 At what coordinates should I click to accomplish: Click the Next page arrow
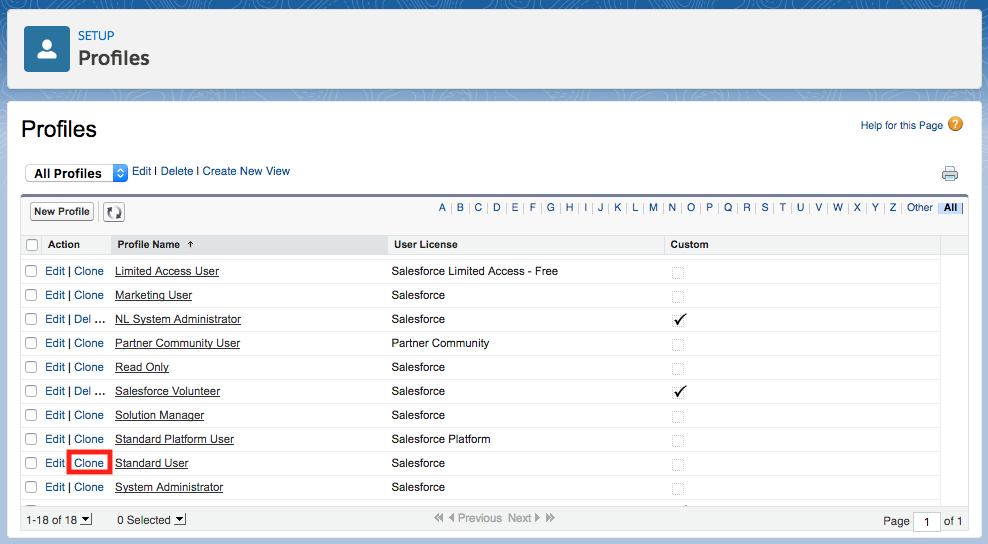[524, 518]
